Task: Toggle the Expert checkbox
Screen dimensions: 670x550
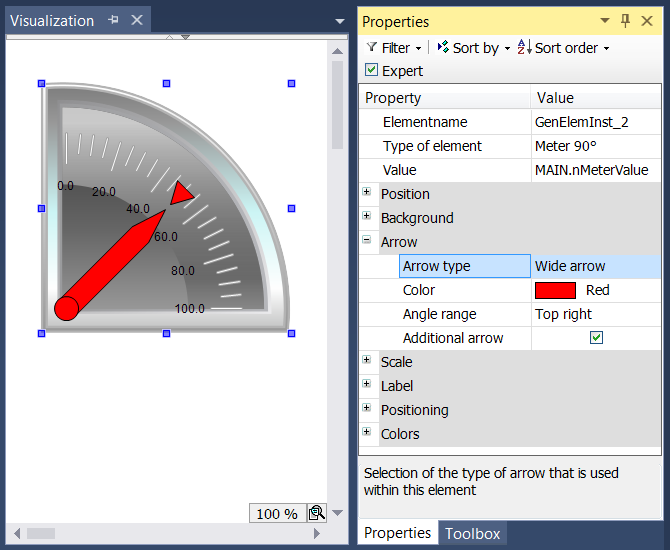Action: coord(371,70)
